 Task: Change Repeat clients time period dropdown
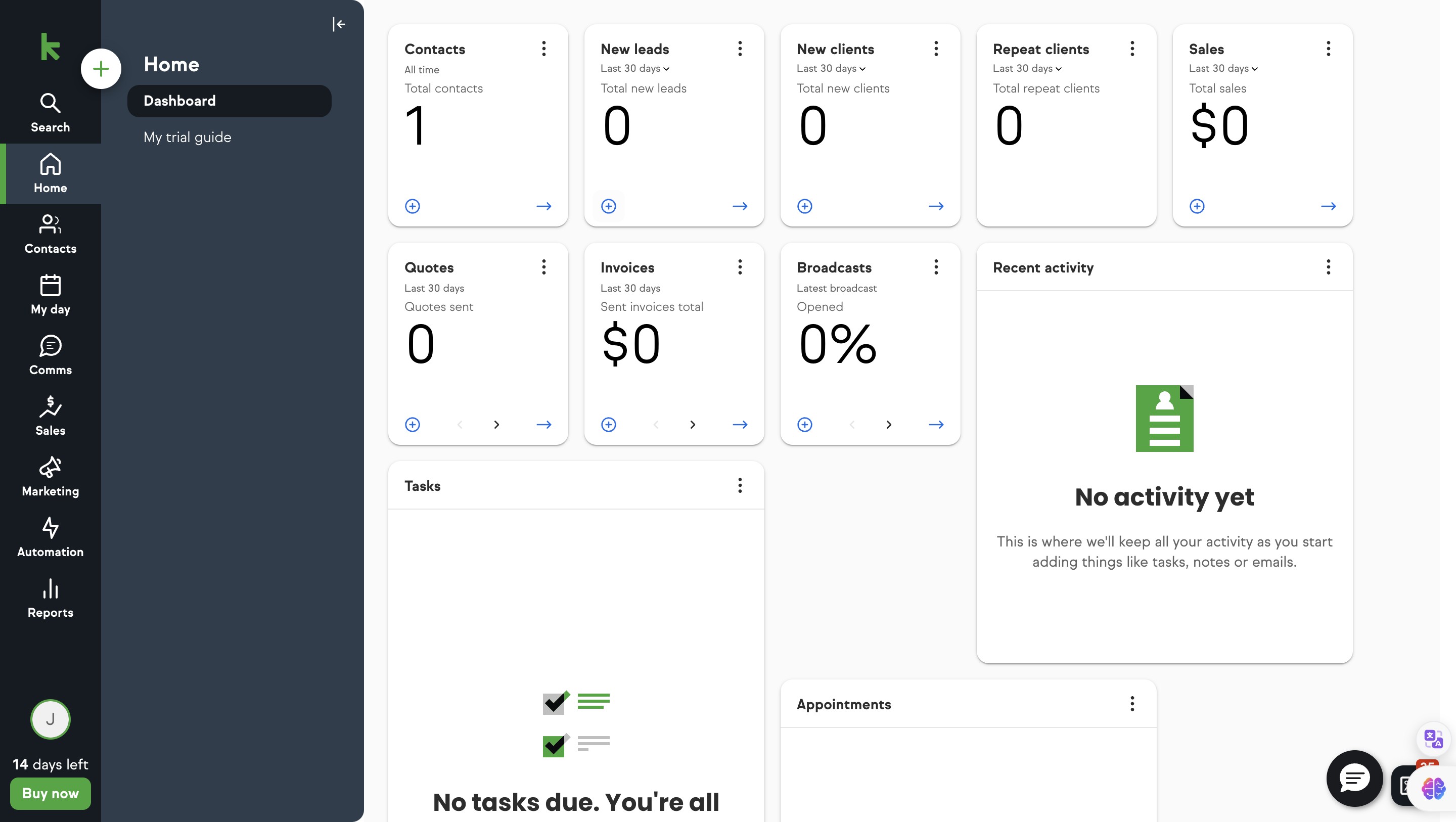1027,68
